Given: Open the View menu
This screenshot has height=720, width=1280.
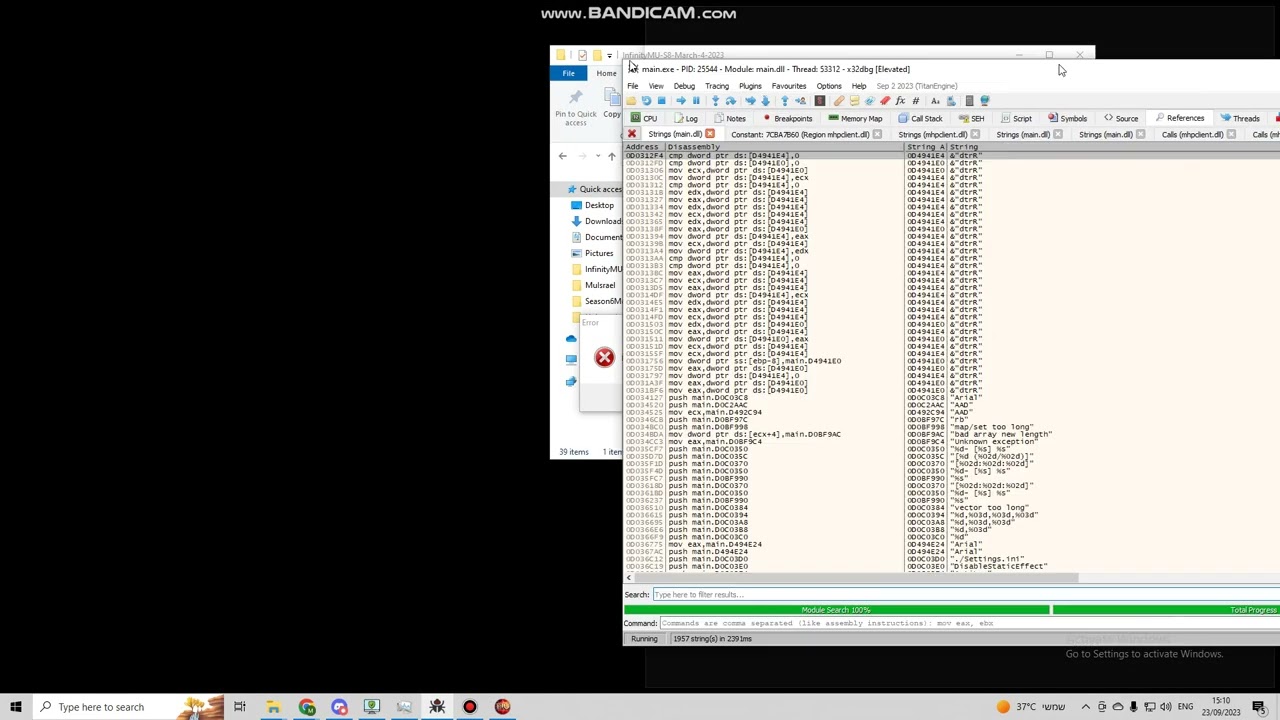Looking at the screenshot, I should [x=656, y=86].
